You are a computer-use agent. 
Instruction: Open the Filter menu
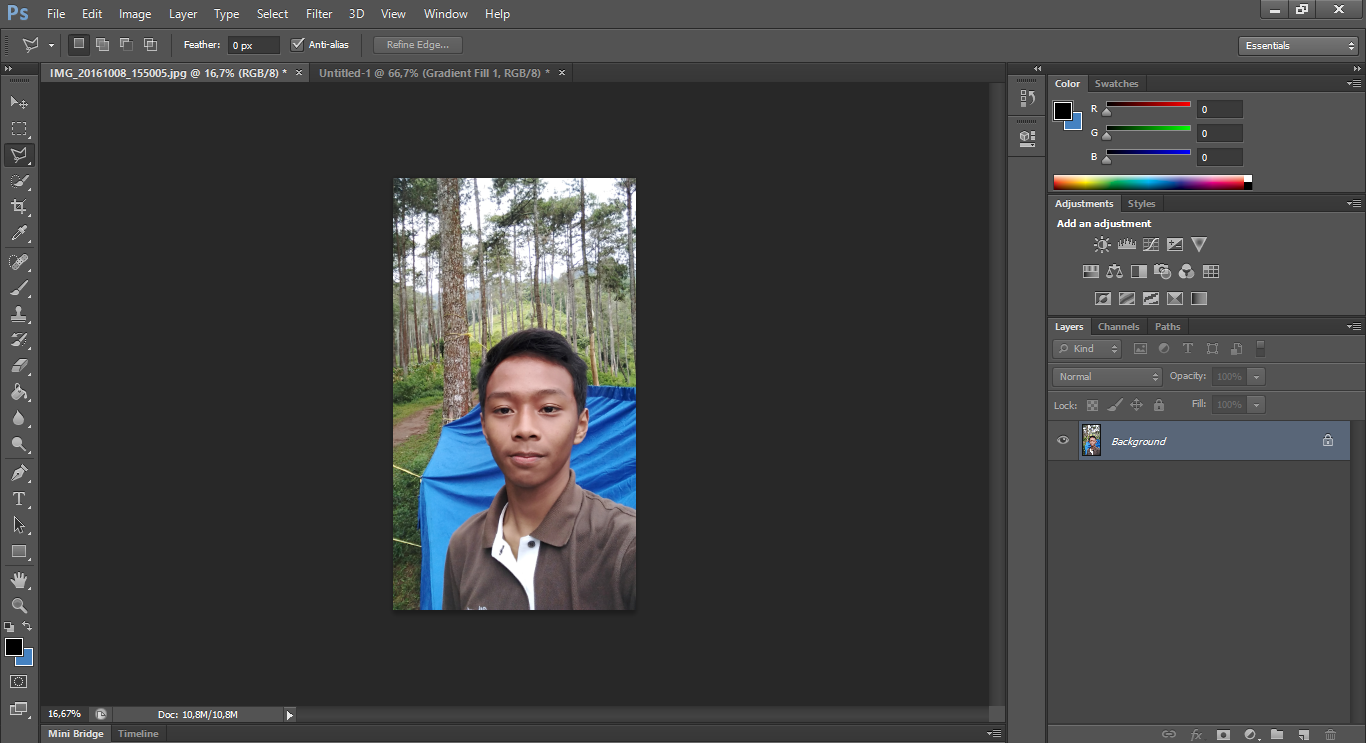coord(319,14)
